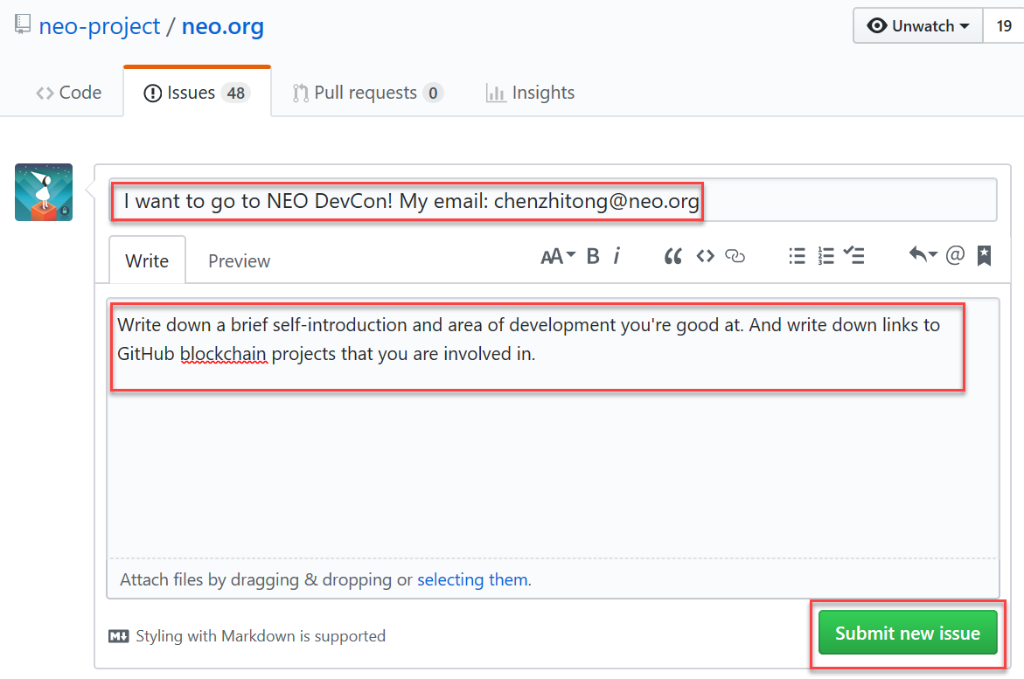
Task: Click the 'selecting them' file link
Action: [x=474, y=580]
